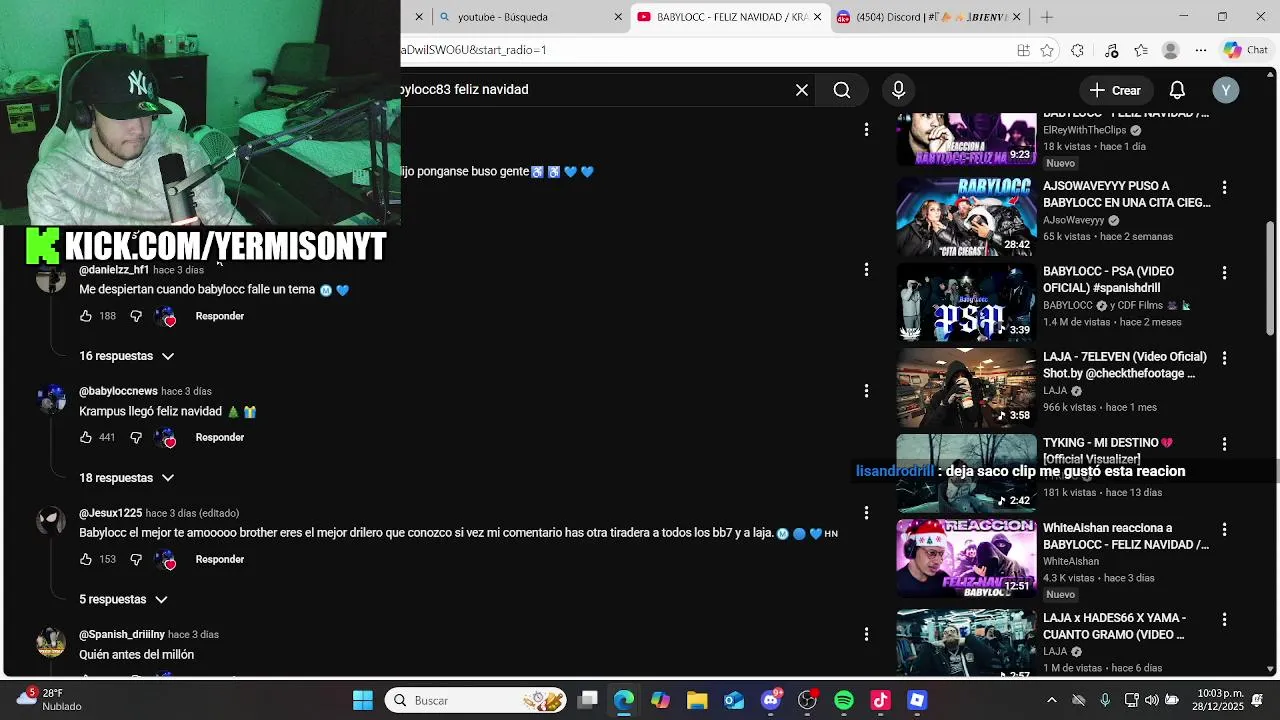The height and width of the screenshot is (720, 1280).
Task: Open @Jesux1225 channel link
Action: coord(111,513)
